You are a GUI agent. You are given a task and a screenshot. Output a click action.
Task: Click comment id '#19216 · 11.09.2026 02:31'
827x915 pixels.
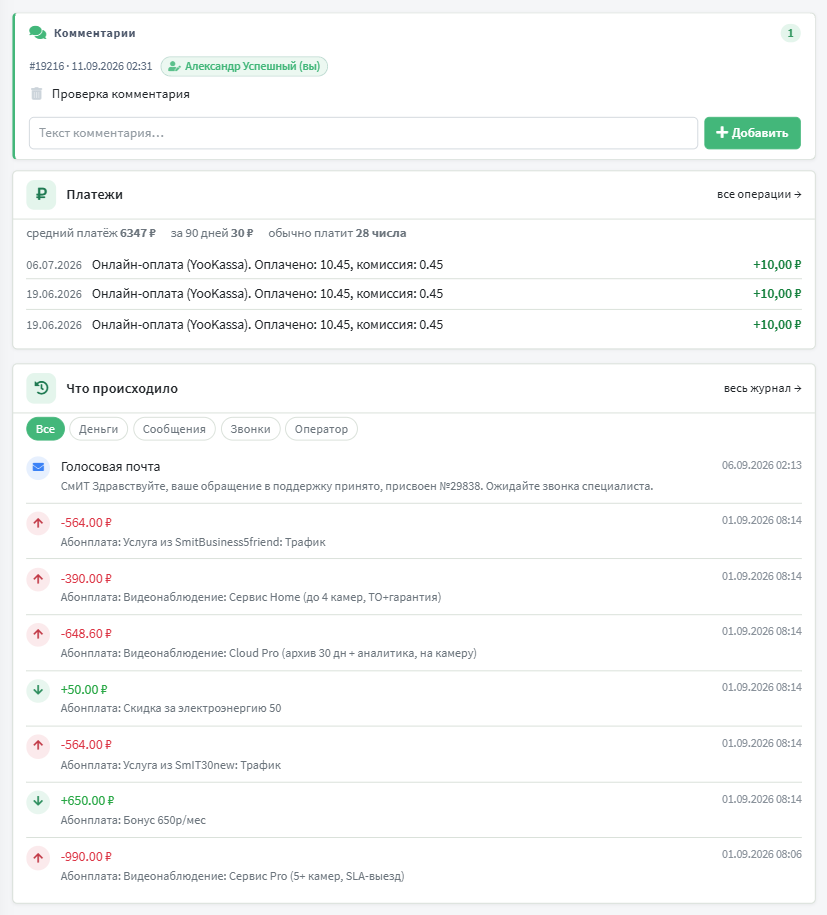90,66
